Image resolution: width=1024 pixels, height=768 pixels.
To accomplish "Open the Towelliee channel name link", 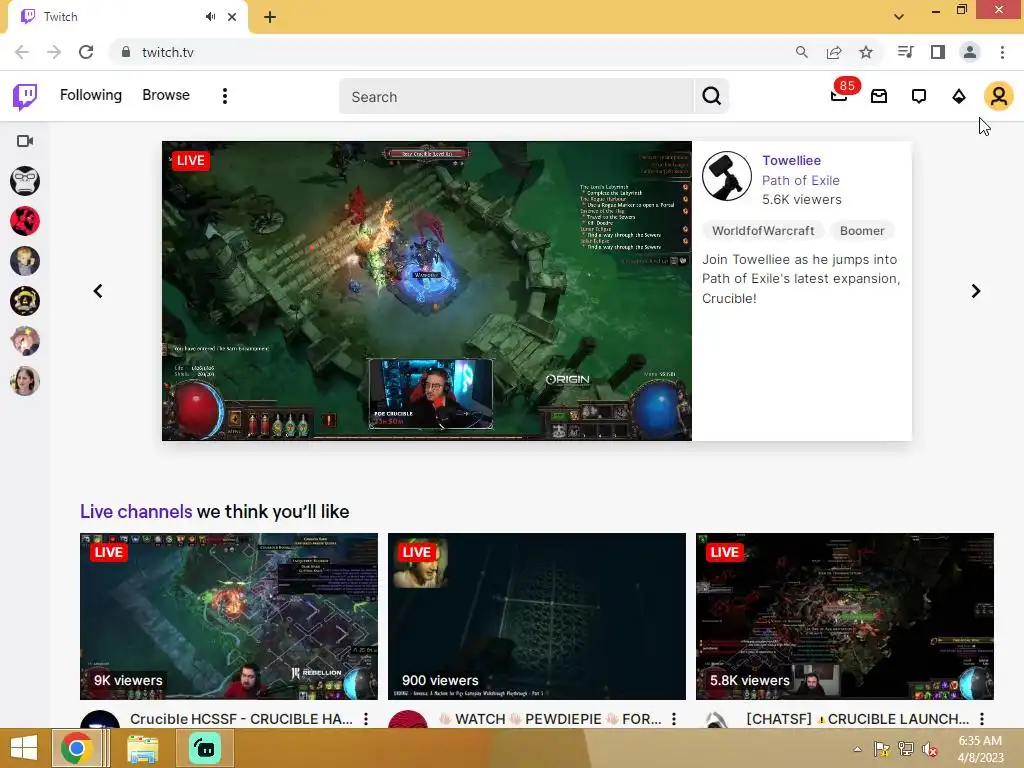I will (x=792, y=161).
